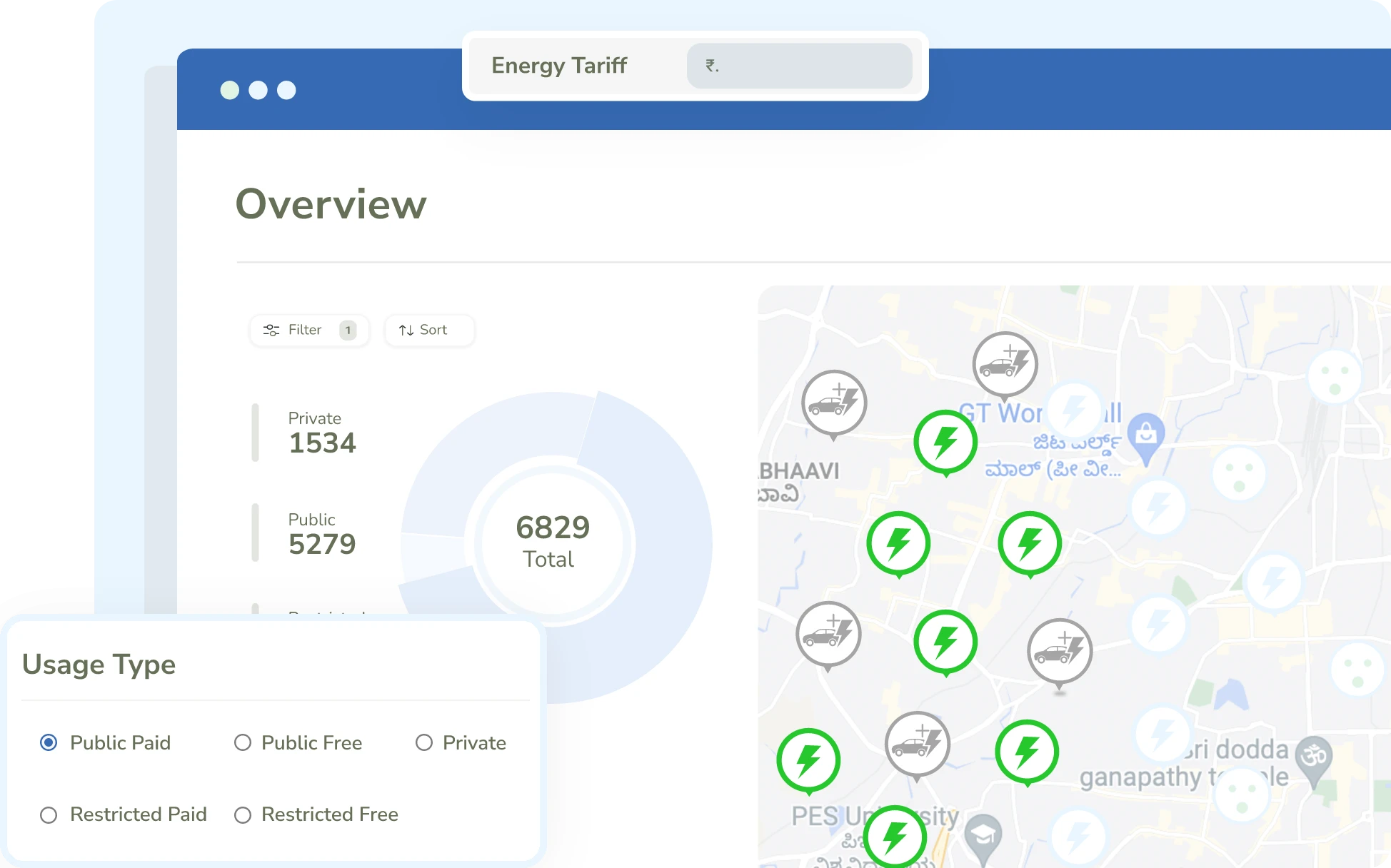Image resolution: width=1391 pixels, height=868 pixels.
Task: Select the gray car-charger pin near BHAAVI label
Action: point(834,404)
